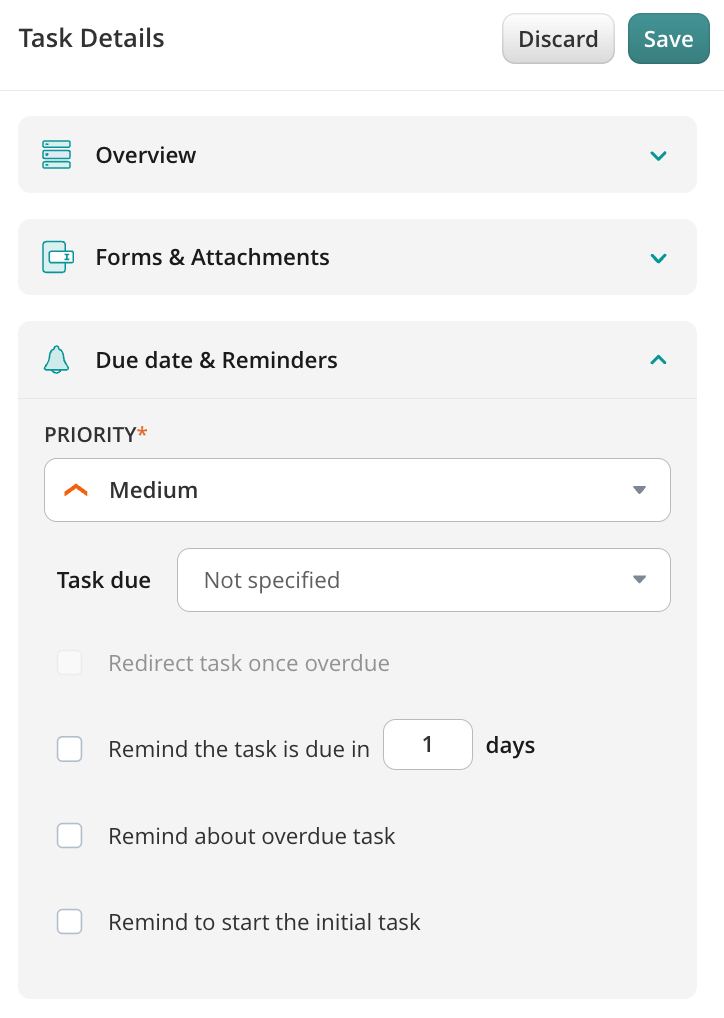Click the Overview section header label

[146, 155]
